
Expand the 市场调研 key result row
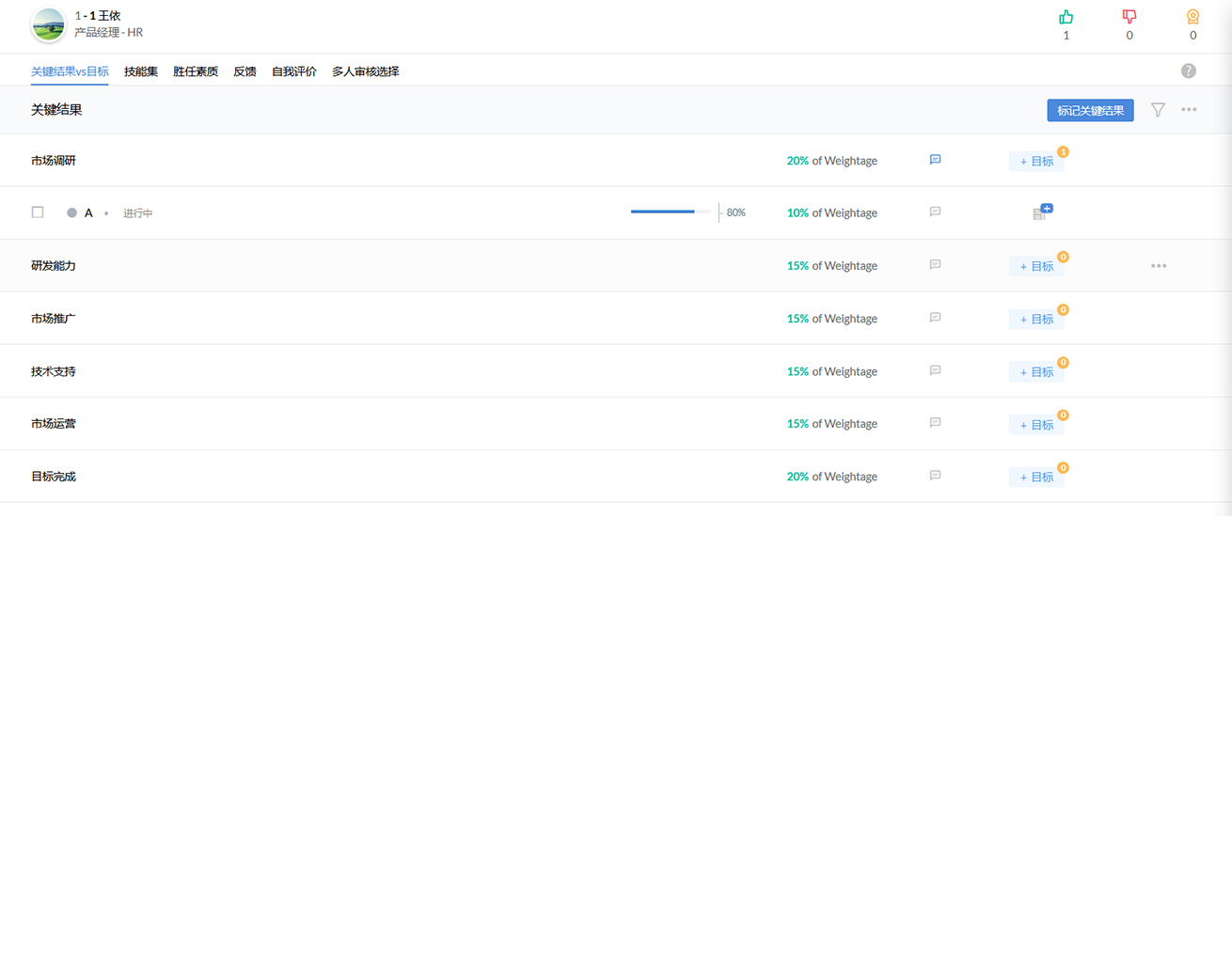[x=54, y=161]
